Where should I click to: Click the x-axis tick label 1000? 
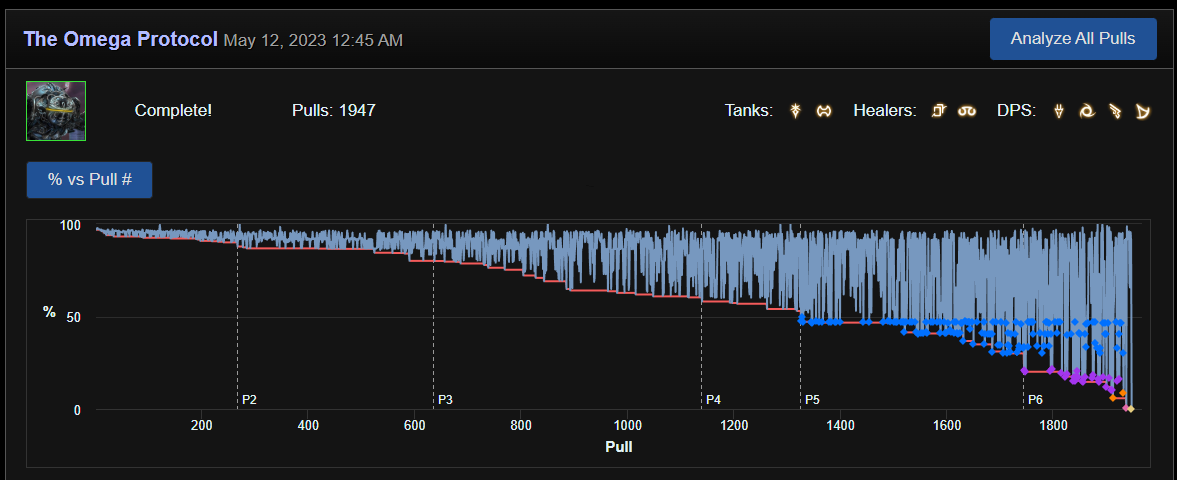pyautogui.click(x=627, y=425)
